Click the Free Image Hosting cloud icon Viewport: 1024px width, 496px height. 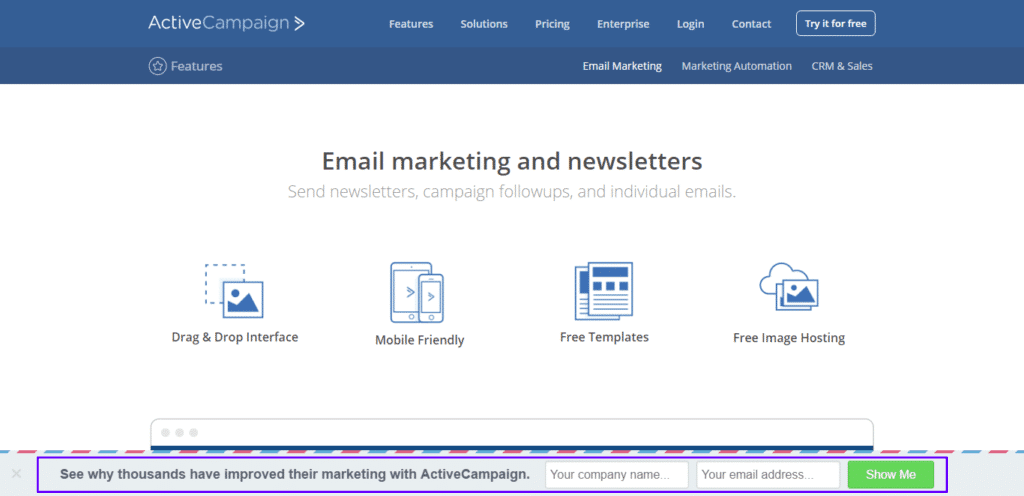[789, 289]
